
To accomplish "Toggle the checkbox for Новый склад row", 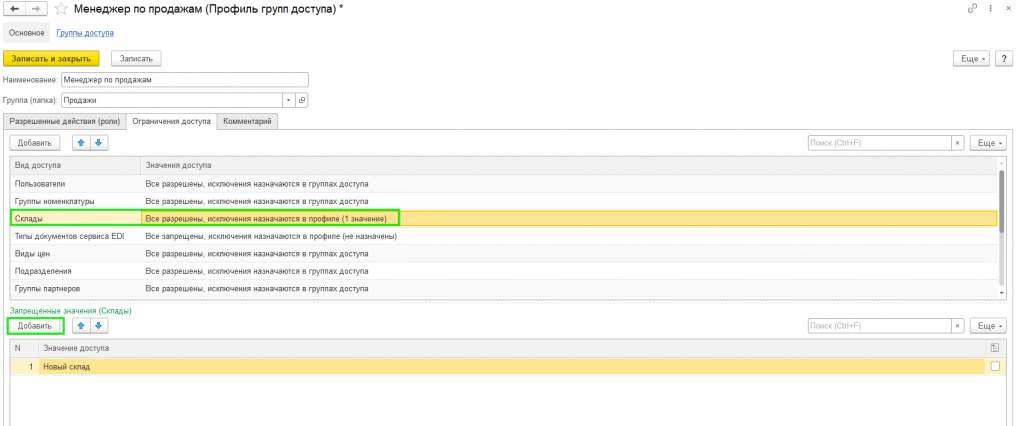I will tap(995, 367).
